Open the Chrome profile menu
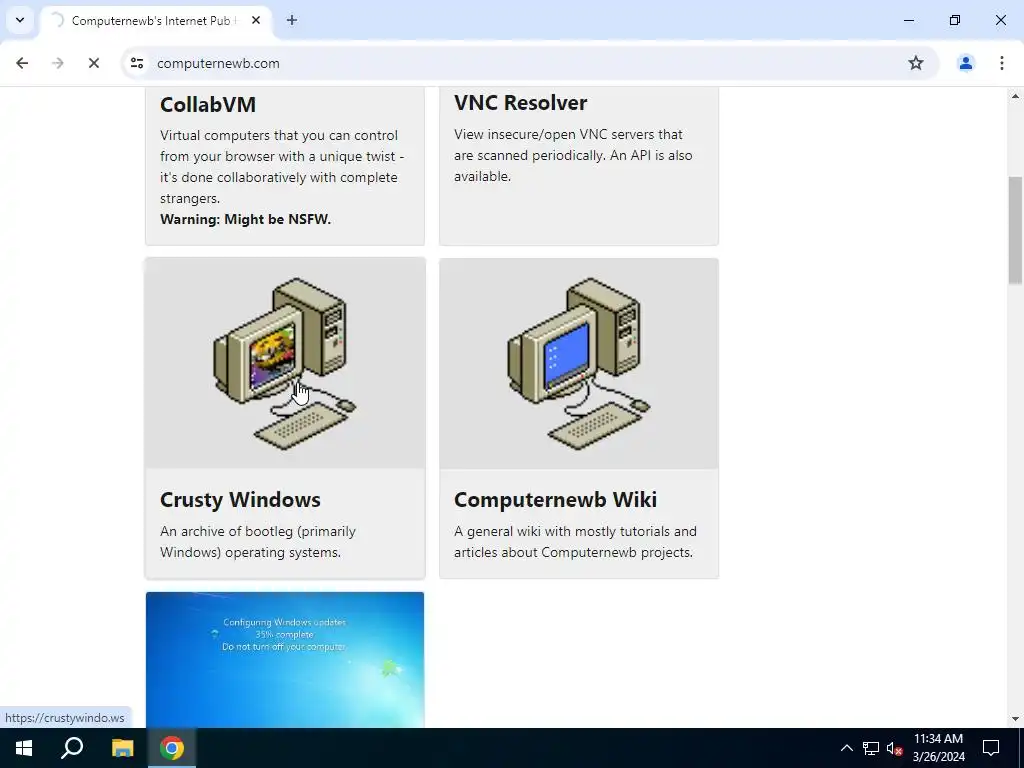This screenshot has width=1024, height=768. pos(965,63)
